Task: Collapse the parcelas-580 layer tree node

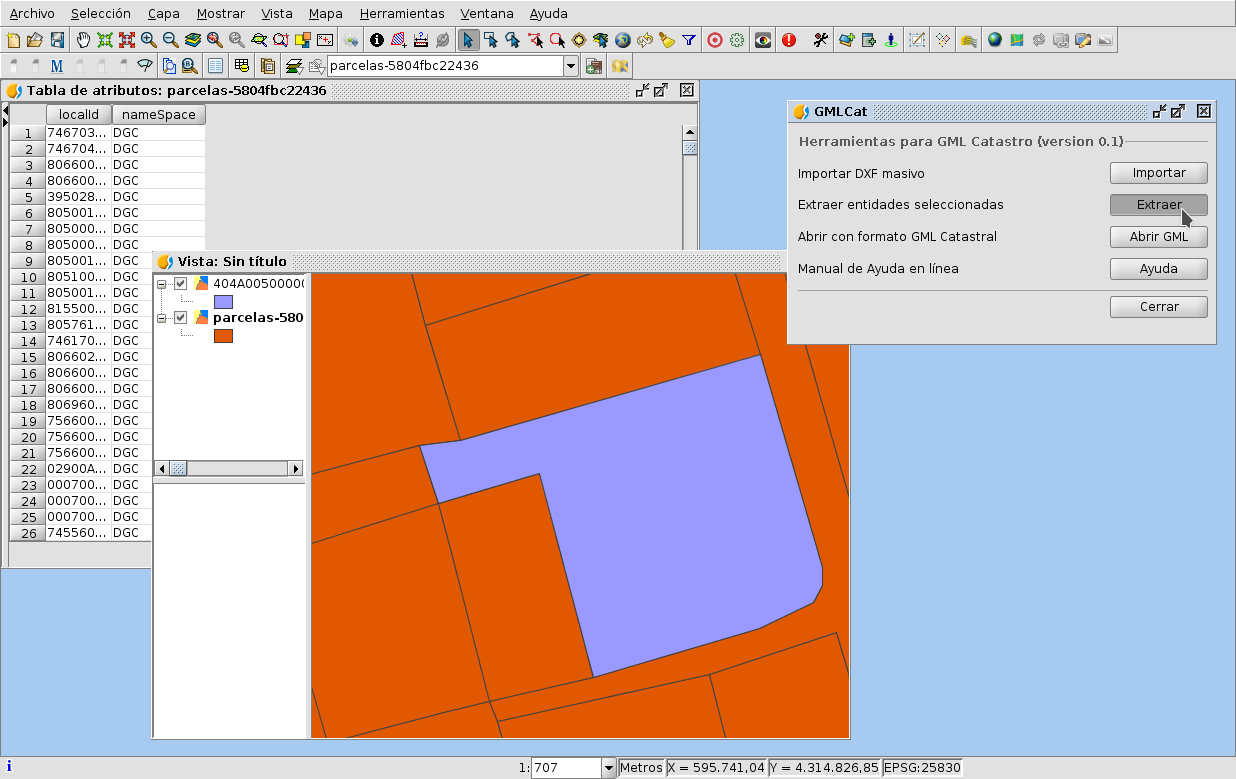Action: [162, 317]
